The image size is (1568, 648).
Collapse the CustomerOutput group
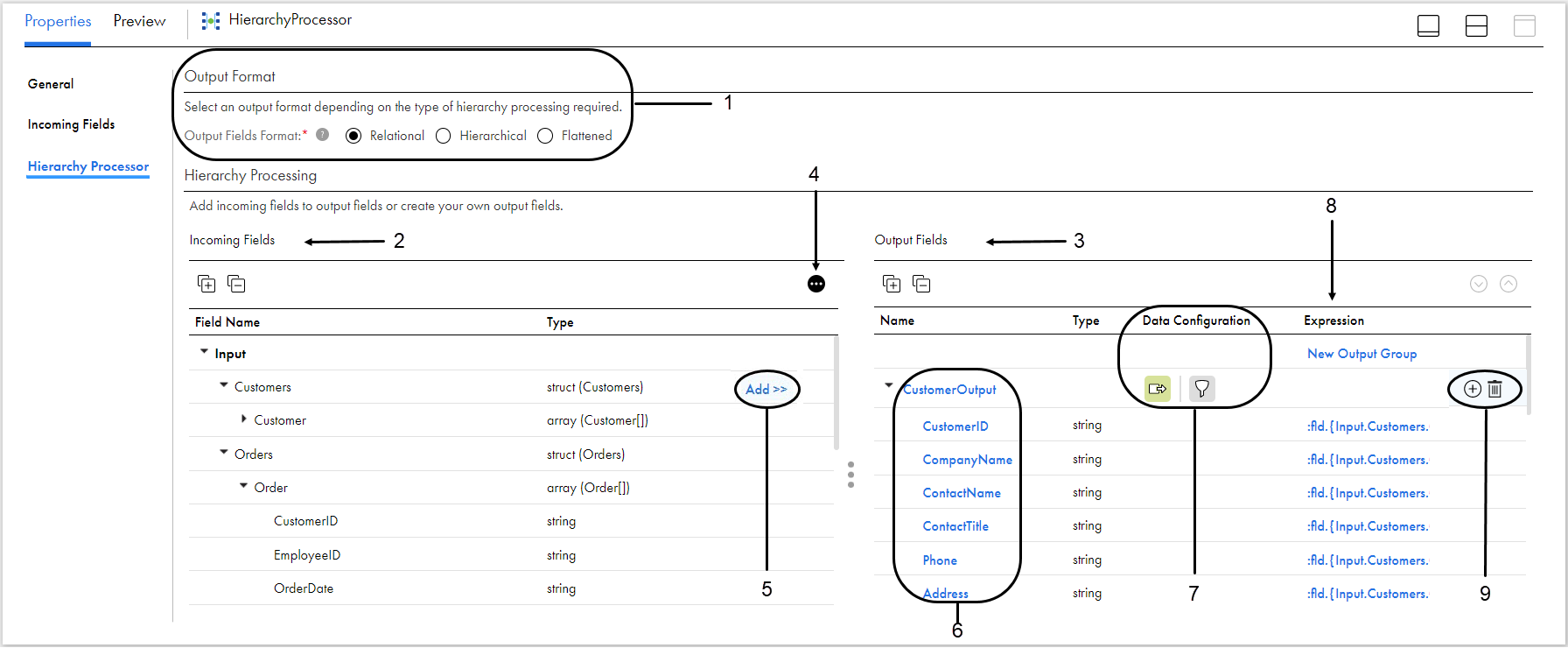pos(889,384)
